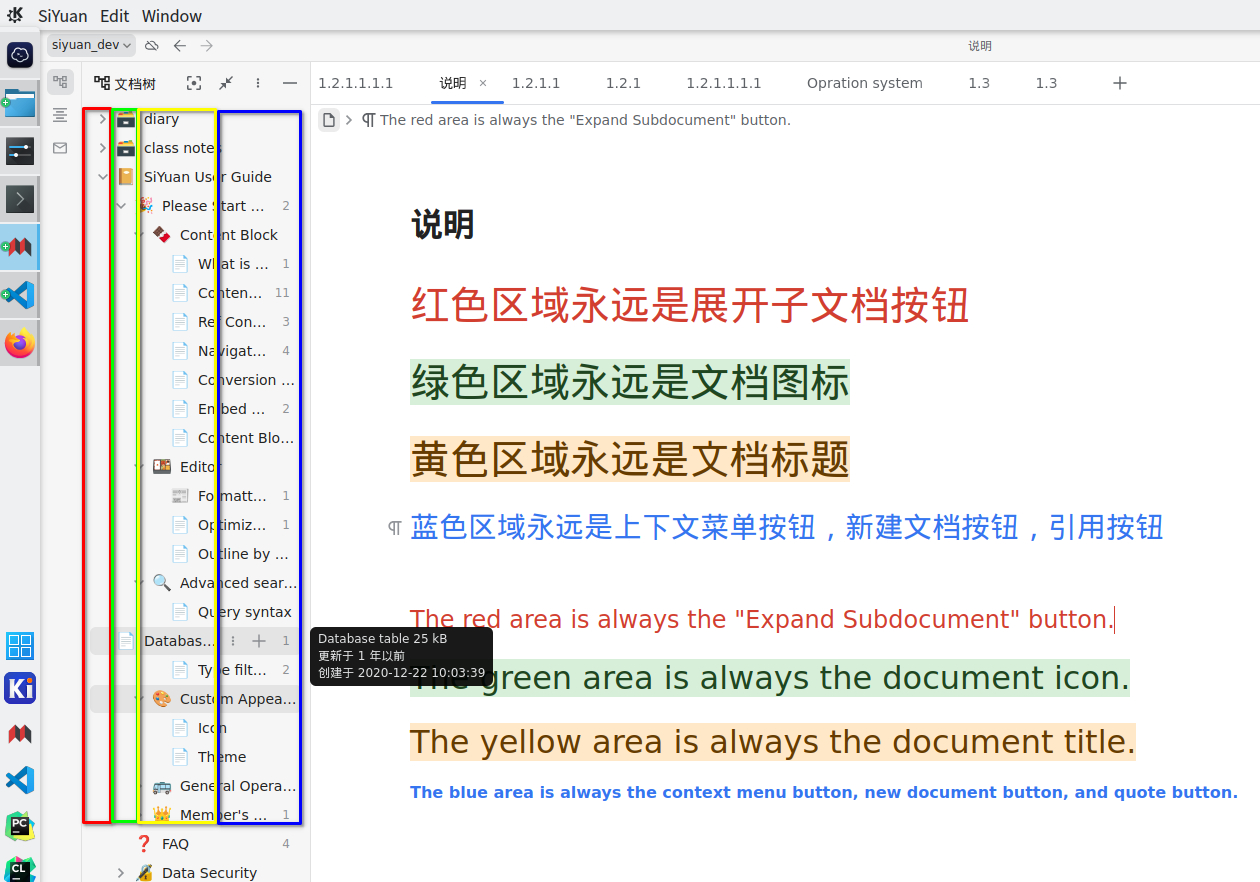The height and width of the screenshot is (882, 1260).
Task: Toggle the file tree dock button
Action: click(60, 82)
